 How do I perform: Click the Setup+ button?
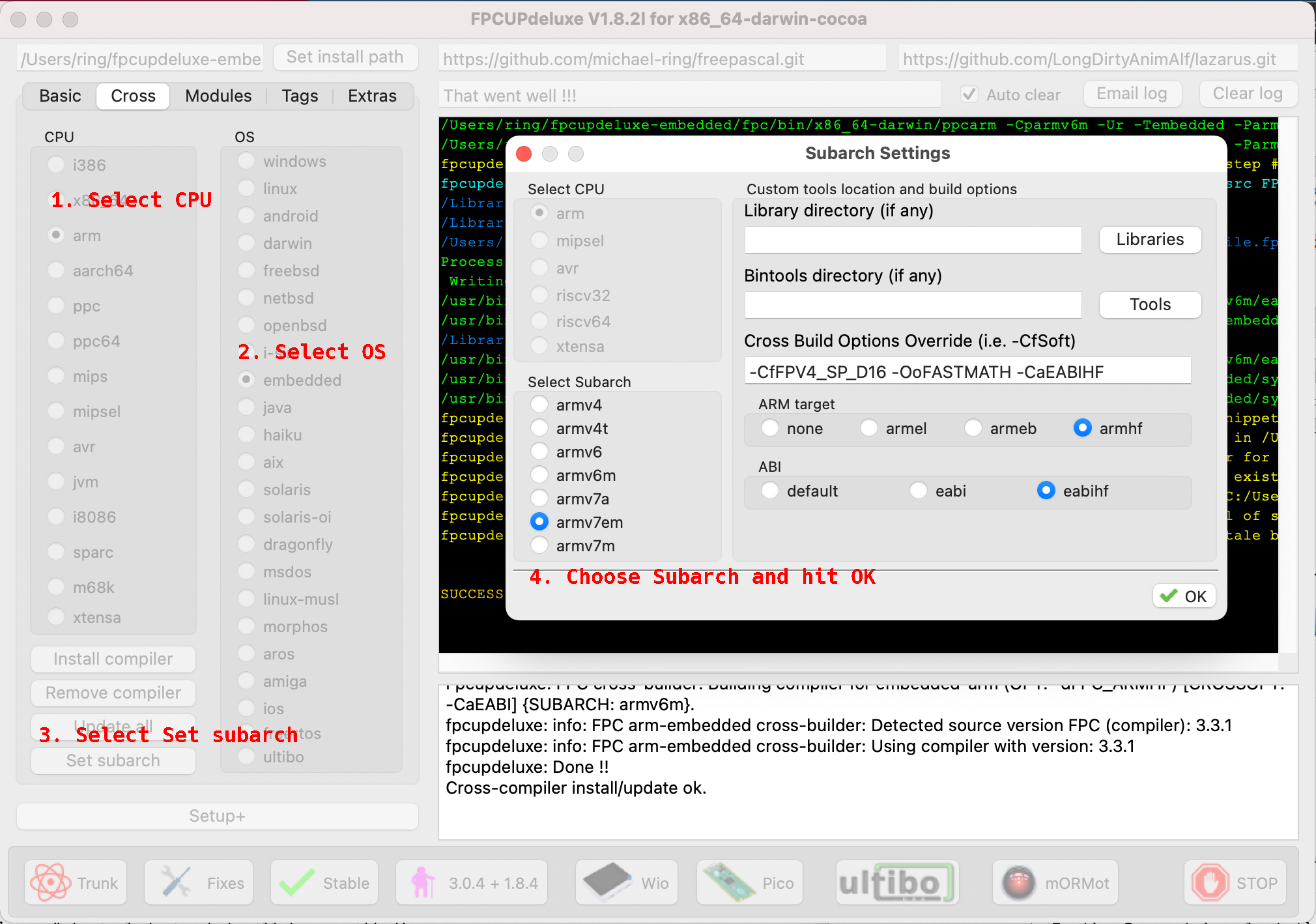point(218,816)
